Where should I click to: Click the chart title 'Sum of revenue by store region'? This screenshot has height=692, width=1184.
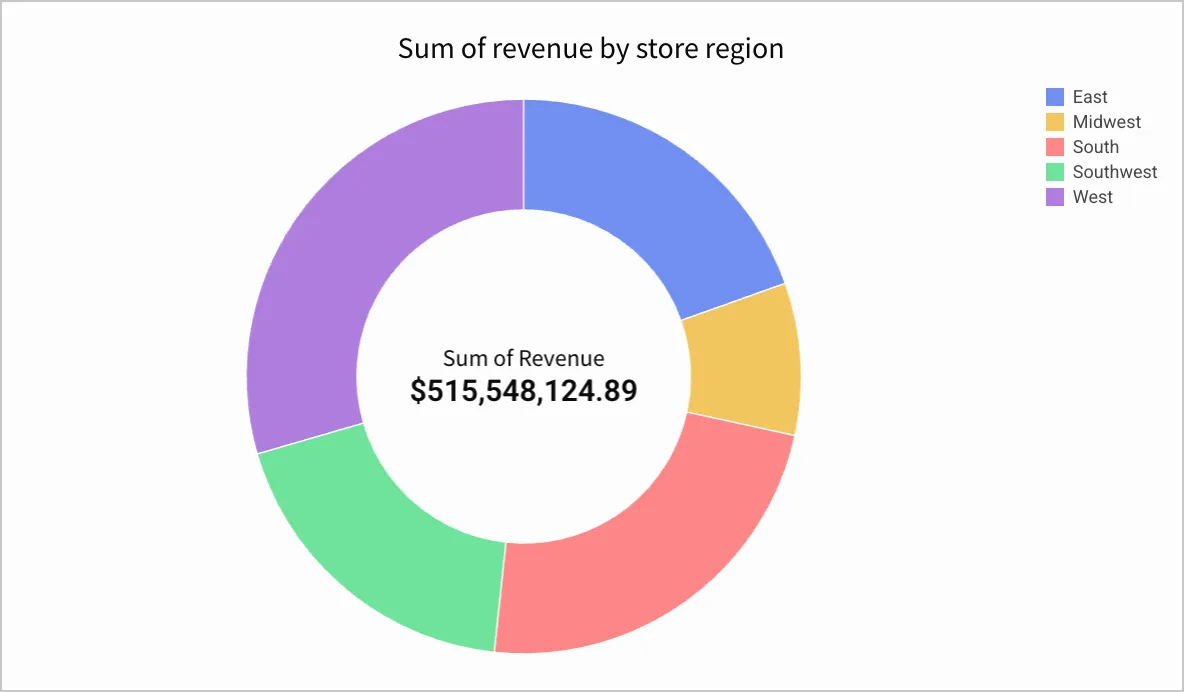pyautogui.click(x=590, y=48)
